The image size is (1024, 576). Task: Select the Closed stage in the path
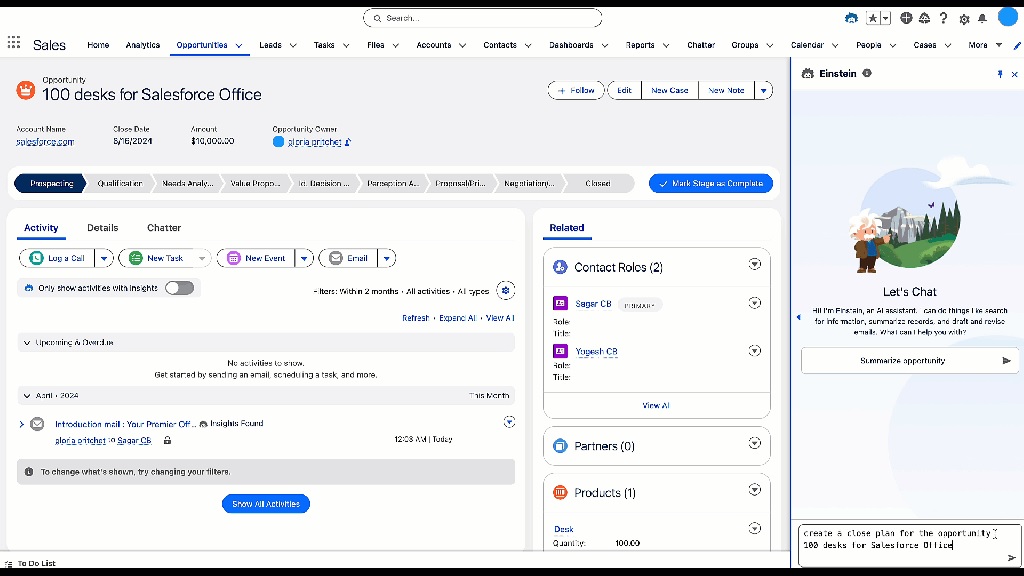tap(598, 184)
